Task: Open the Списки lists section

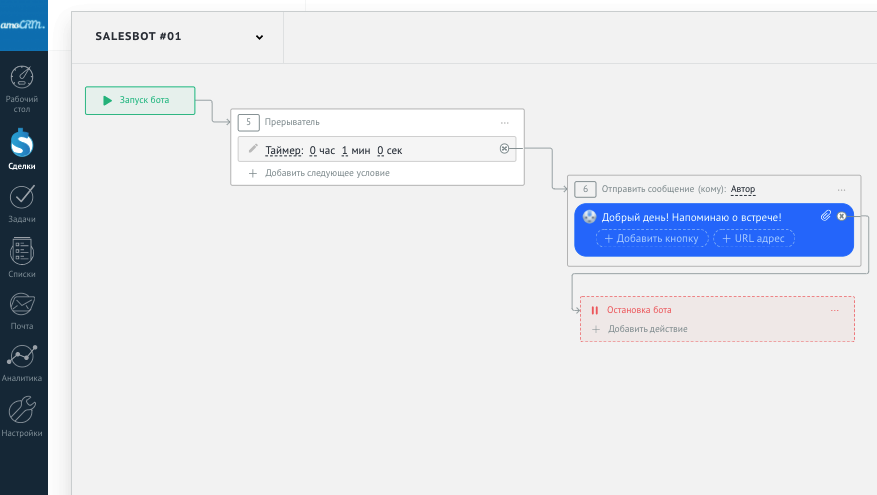Action: (23, 255)
